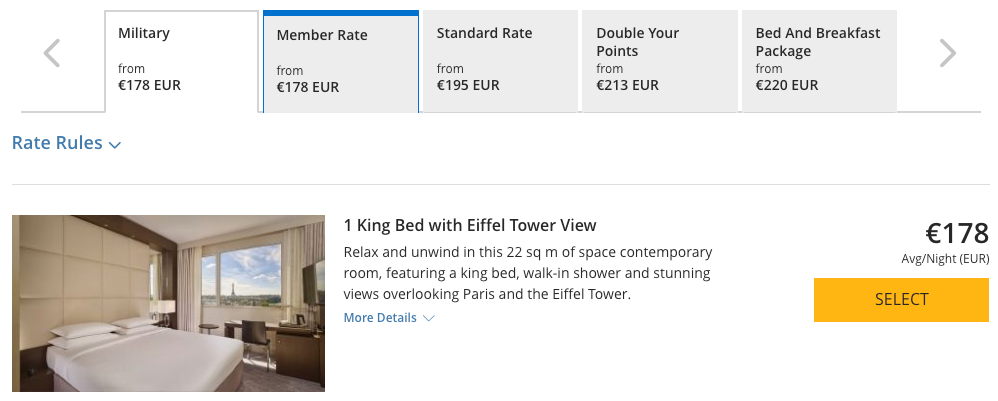This screenshot has height=401, width=998.
Task: Click the Avg/Night (EUR) label
Action: tap(945, 260)
